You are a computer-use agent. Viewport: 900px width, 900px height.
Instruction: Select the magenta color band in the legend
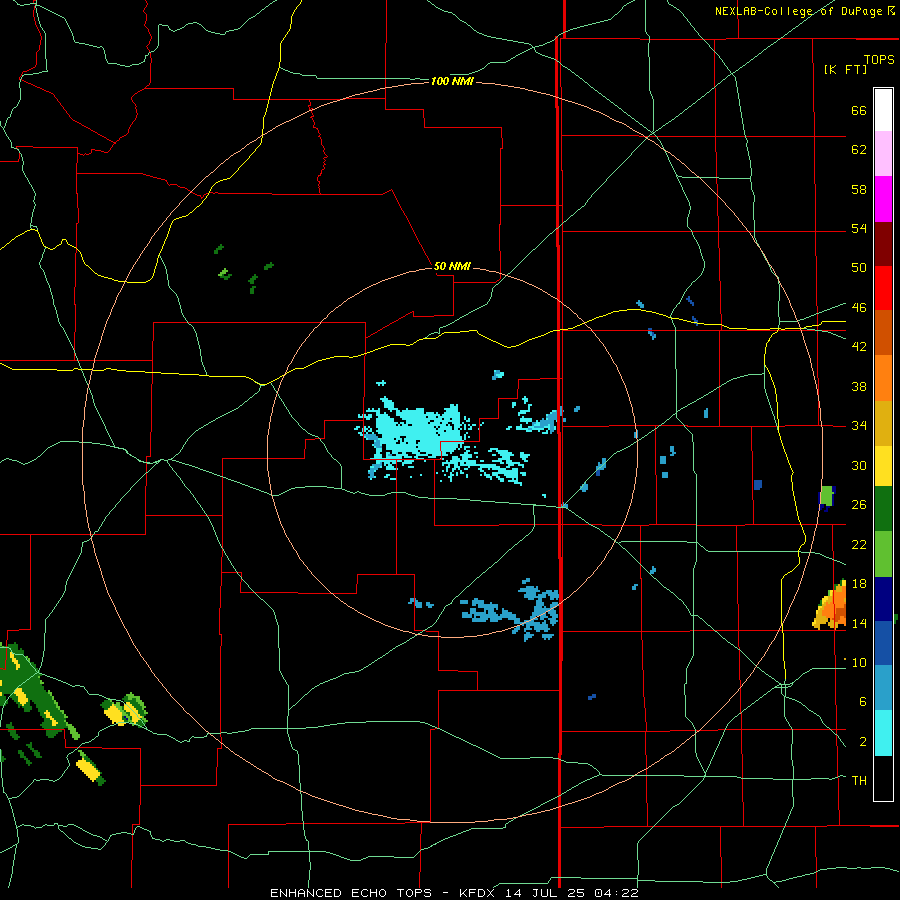[883, 199]
